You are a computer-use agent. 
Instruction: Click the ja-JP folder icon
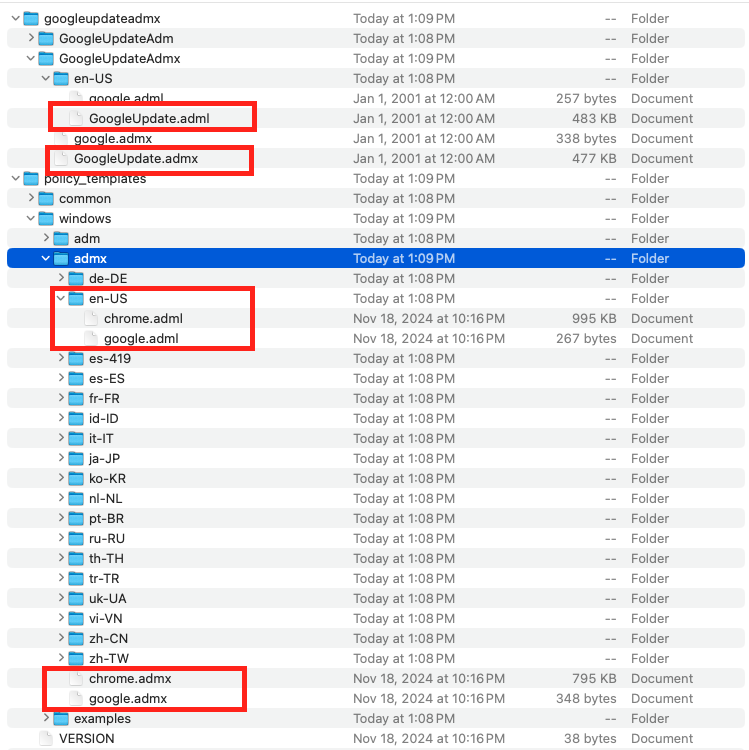point(76,459)
